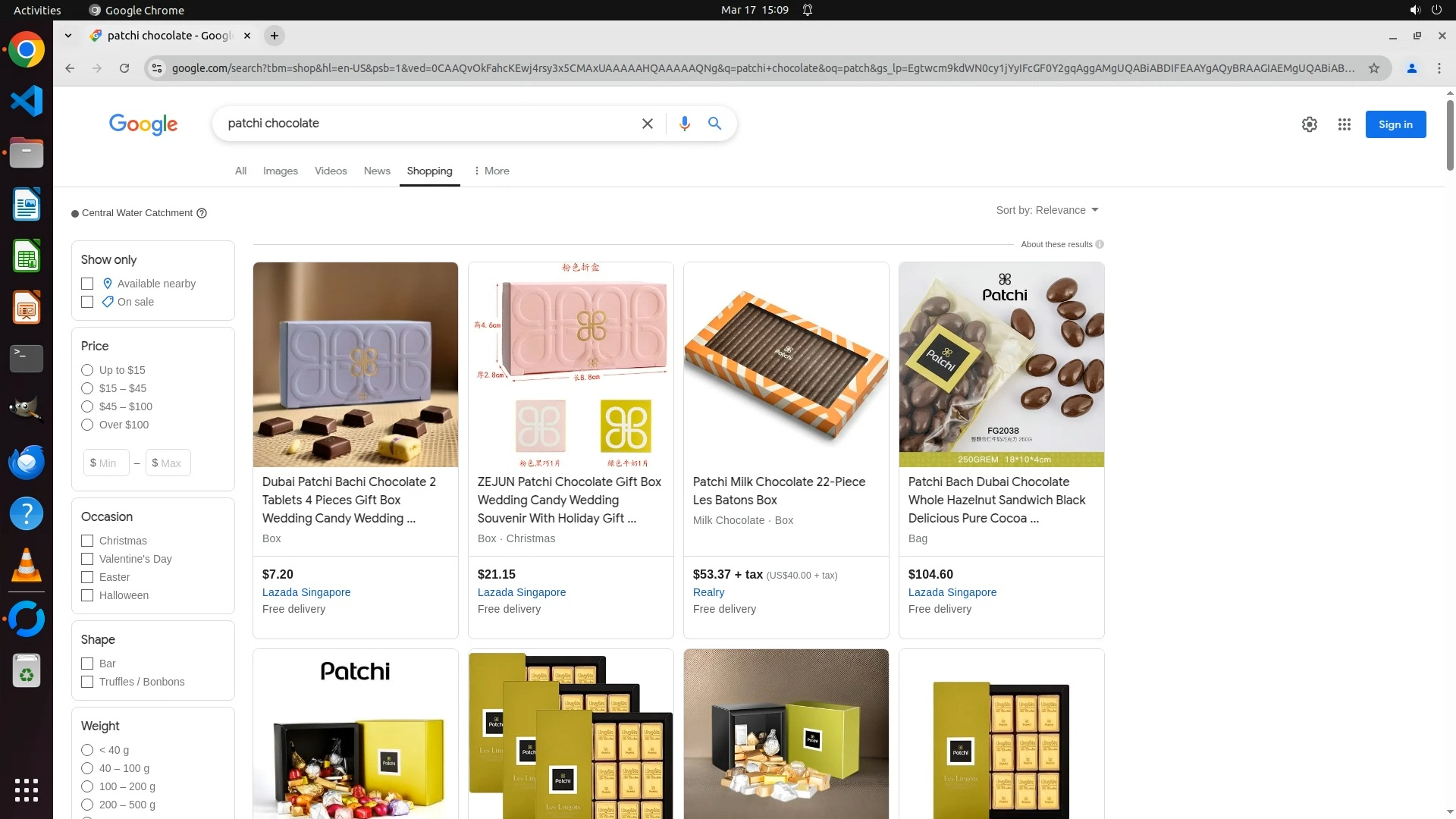Select the $15 – $45 price range

pos(87,388)
